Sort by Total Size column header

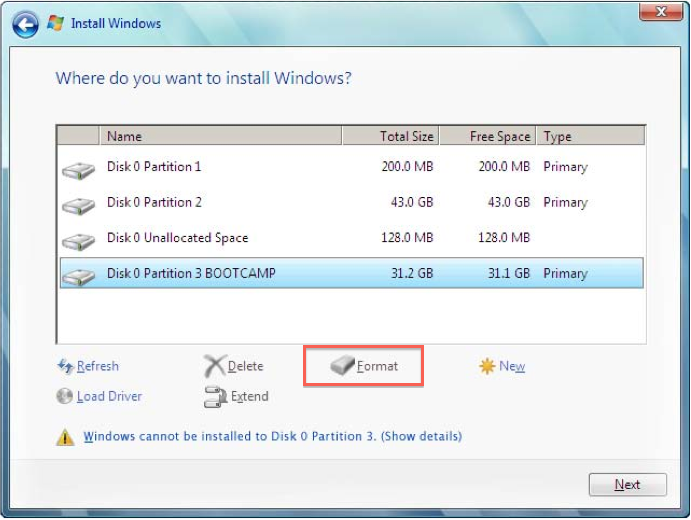pyautogui.click(x=390, y=136)
